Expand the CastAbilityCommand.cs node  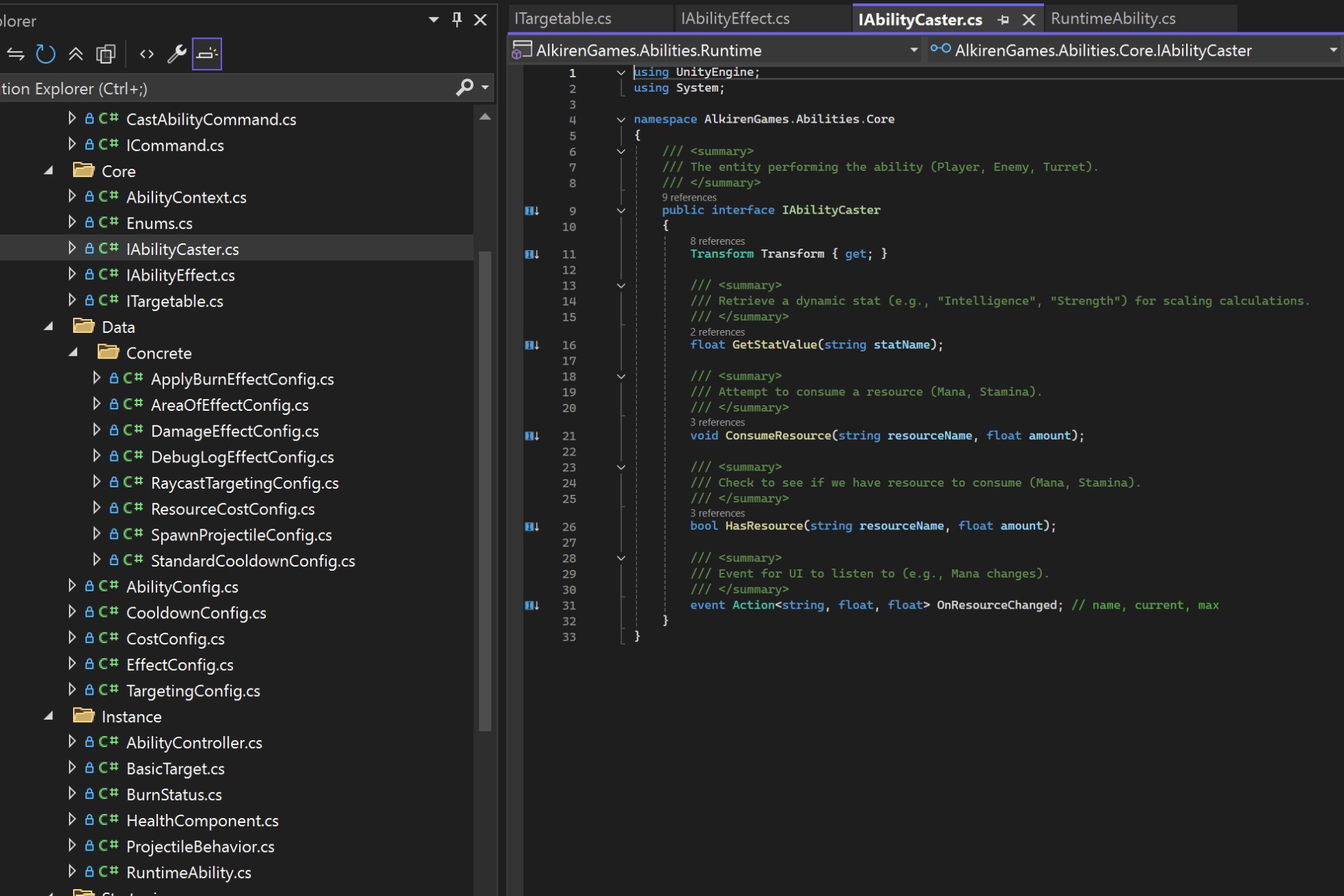(x=72, y=119)
